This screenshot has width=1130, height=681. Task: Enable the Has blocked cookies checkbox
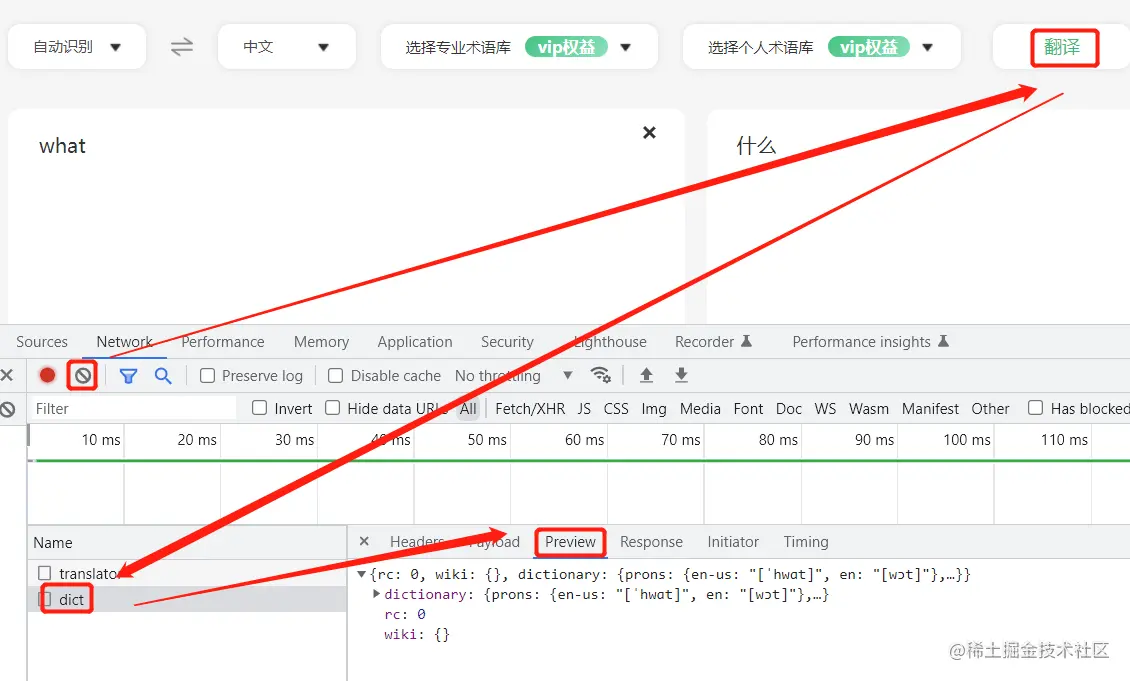point(1036,408)
